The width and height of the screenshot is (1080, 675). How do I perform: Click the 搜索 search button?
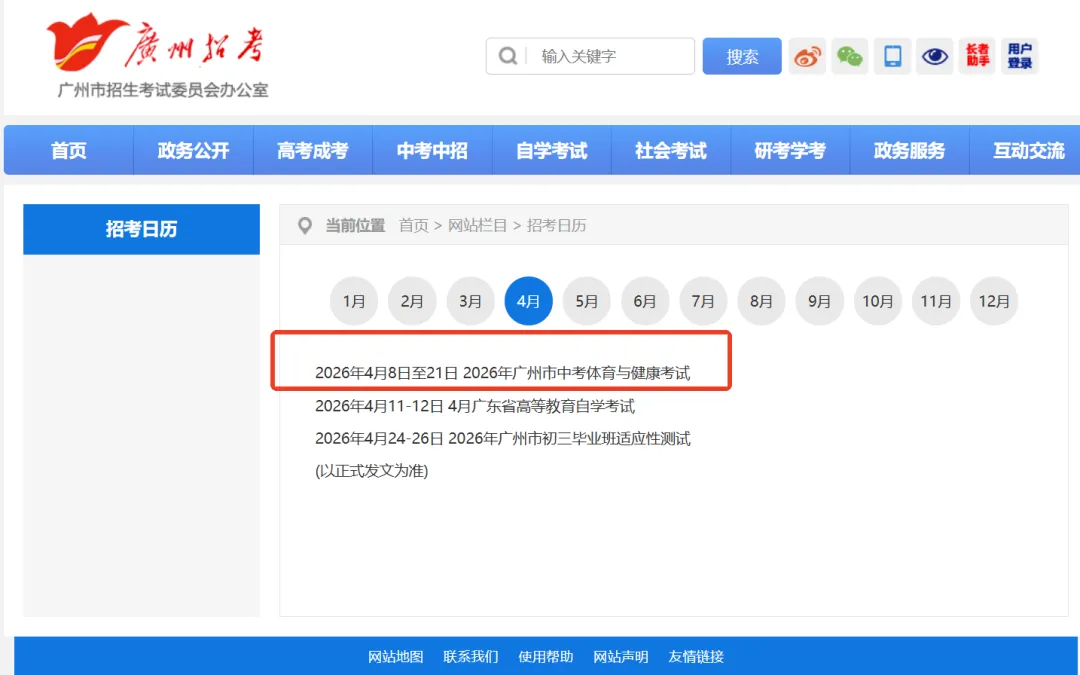coord(741,56)
